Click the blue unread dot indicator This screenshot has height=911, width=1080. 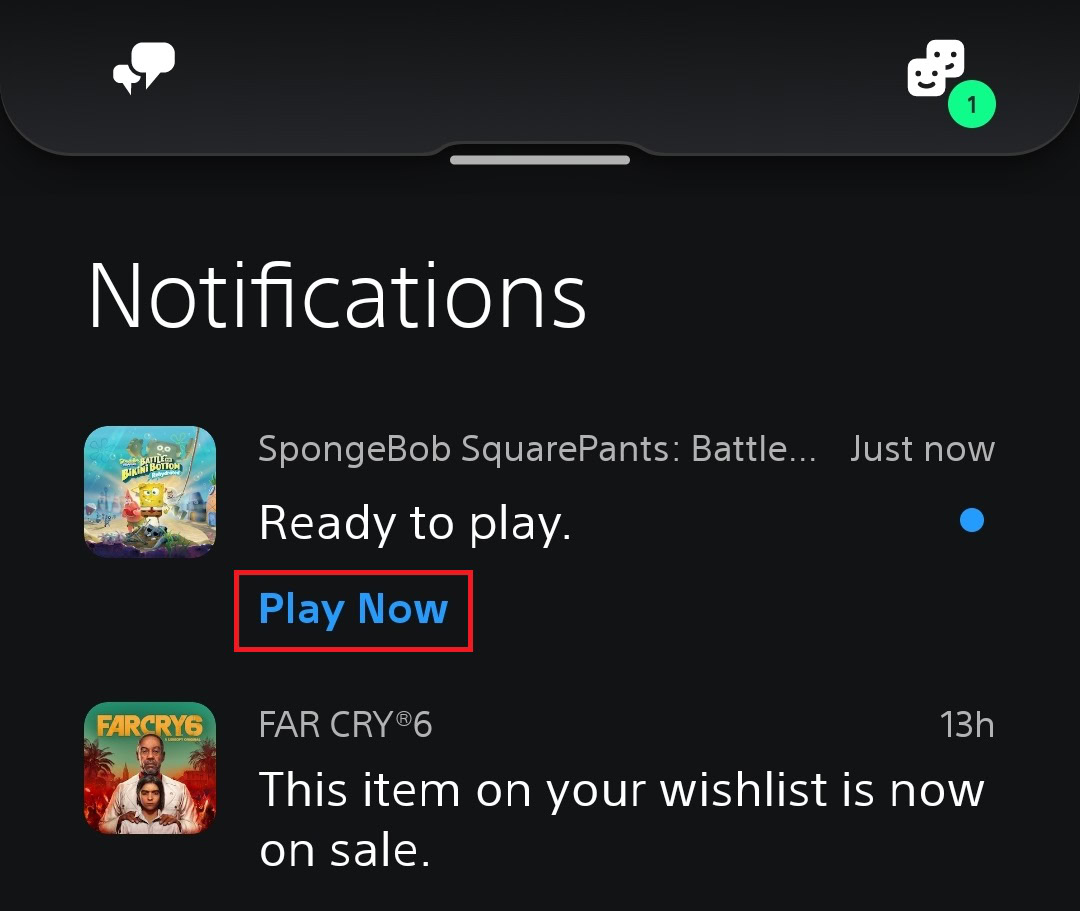tap(971, 520)
